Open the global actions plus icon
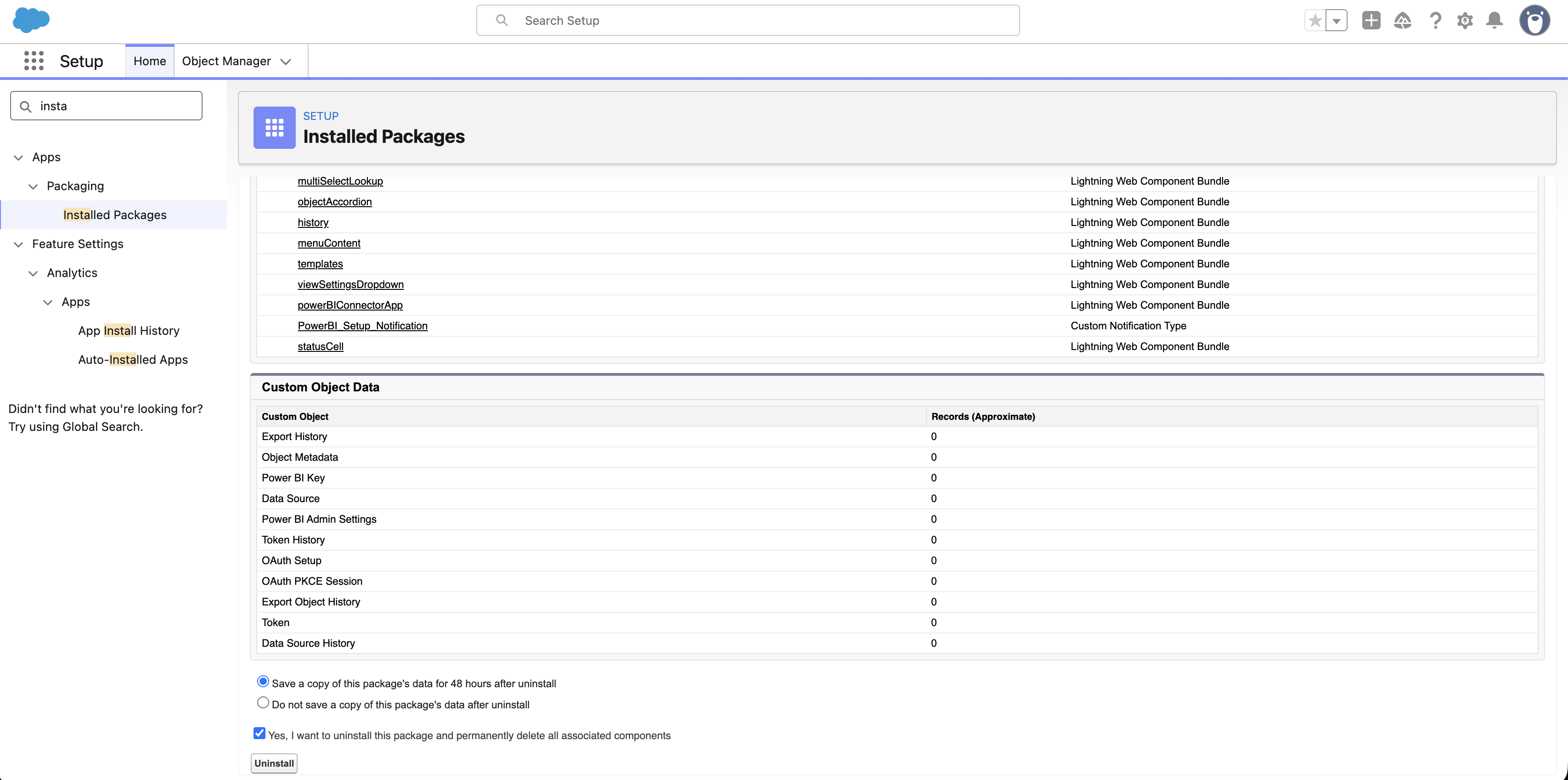1568x780 pixels. pos(1371,21)
